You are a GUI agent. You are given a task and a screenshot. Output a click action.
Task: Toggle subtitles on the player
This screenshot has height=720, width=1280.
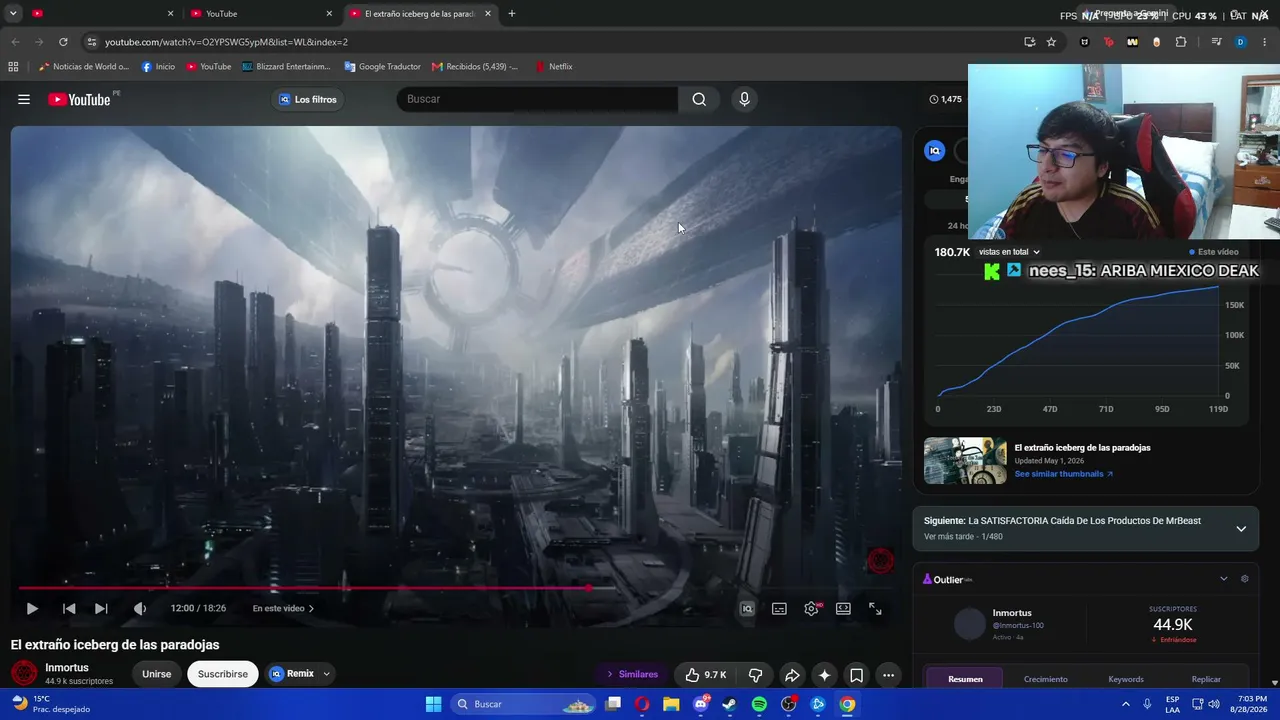779,608
